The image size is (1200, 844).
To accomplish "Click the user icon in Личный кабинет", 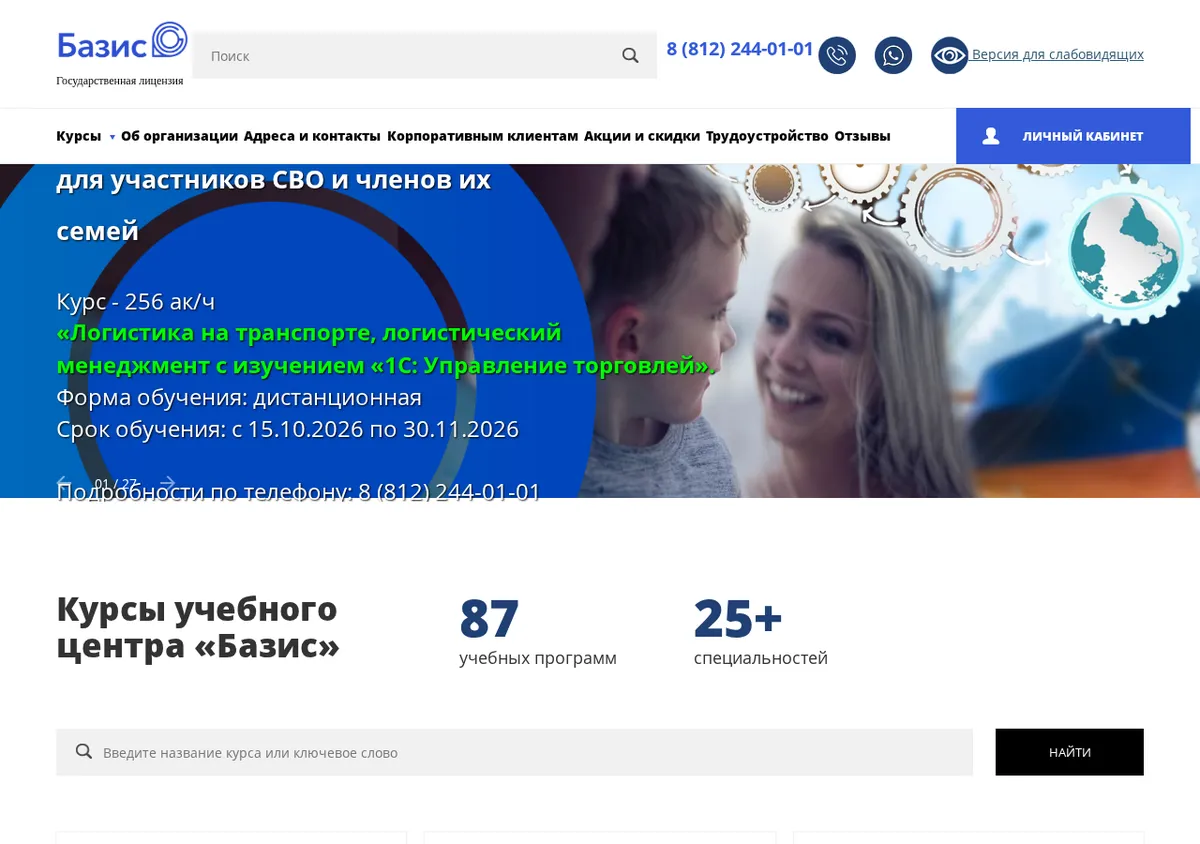I will (x=991, y=136).
